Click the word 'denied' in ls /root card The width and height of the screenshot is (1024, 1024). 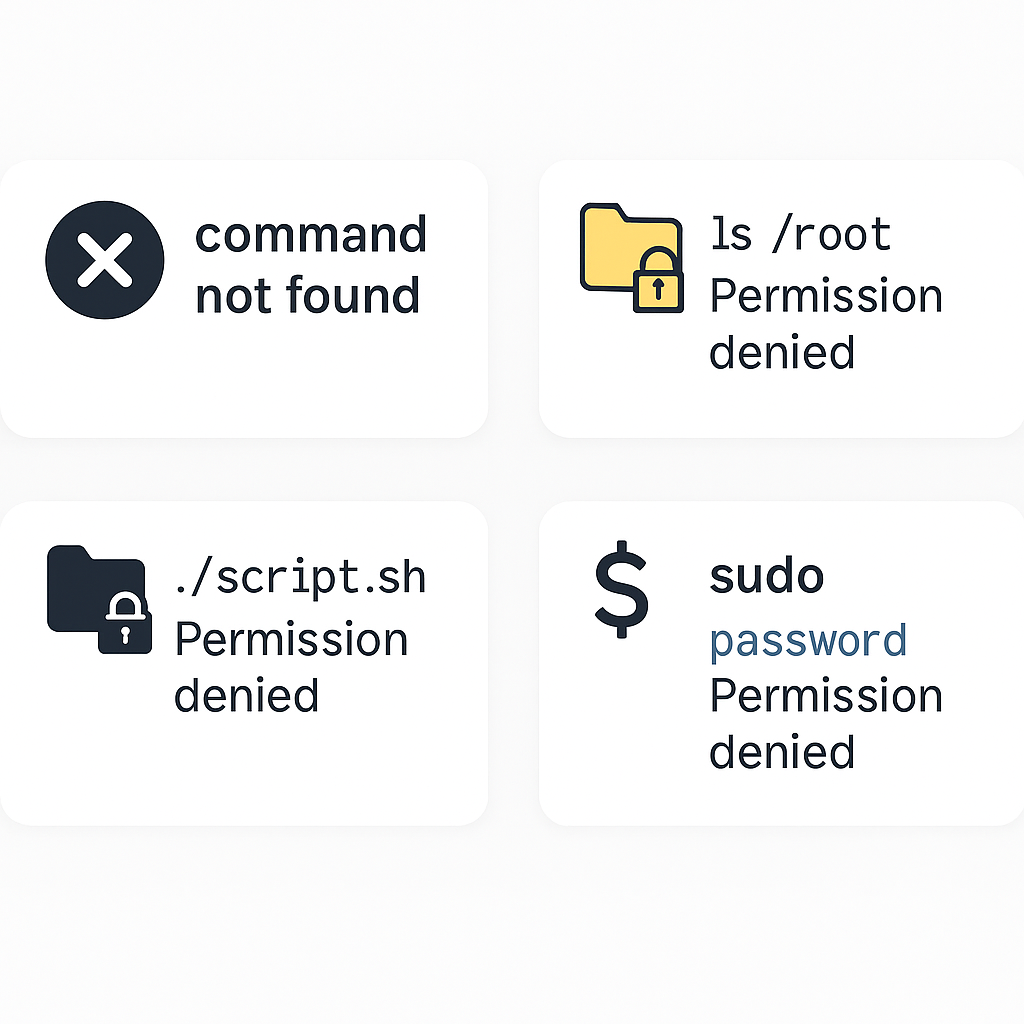click(x=782, y=351)
